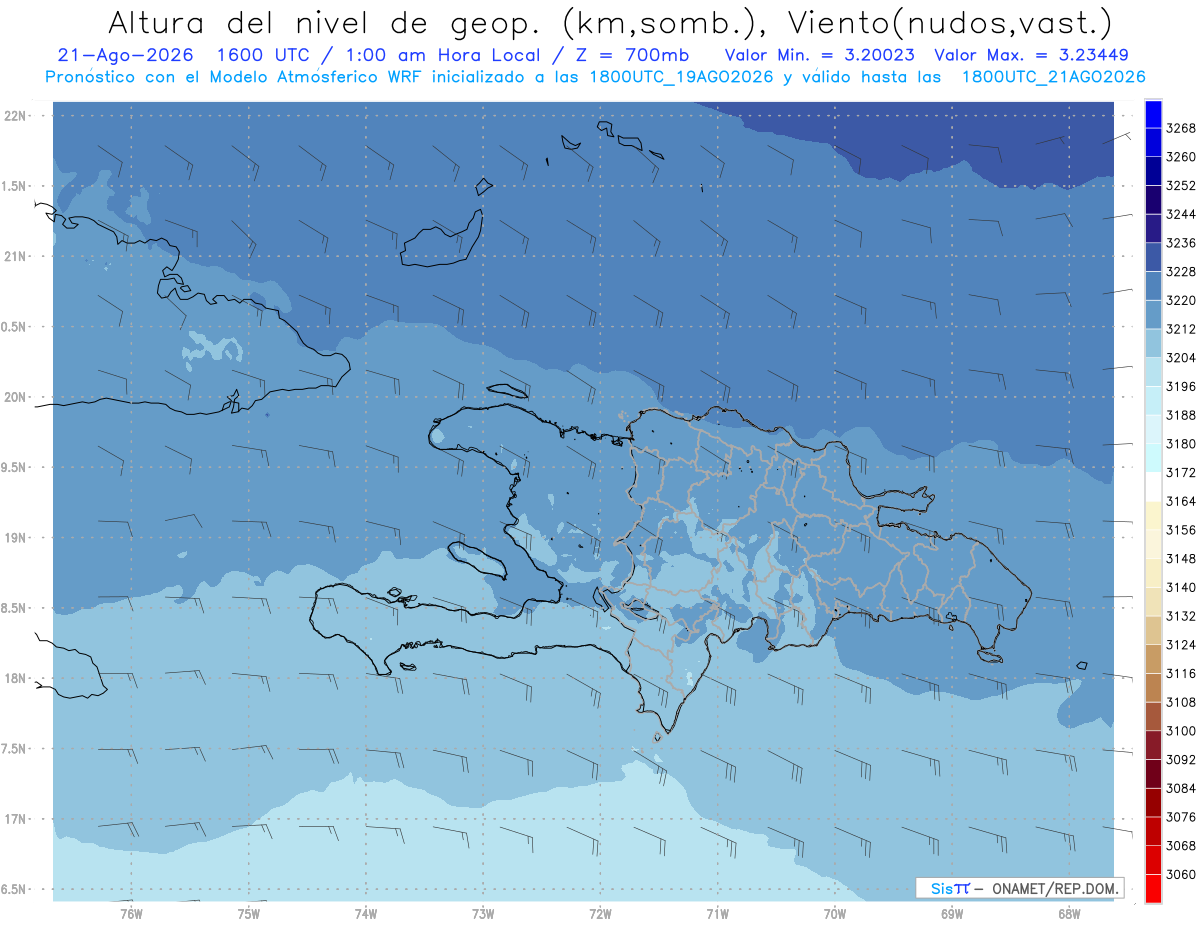Click the 3268 colorbar label
The image size is (1200, 927).
1181,128
